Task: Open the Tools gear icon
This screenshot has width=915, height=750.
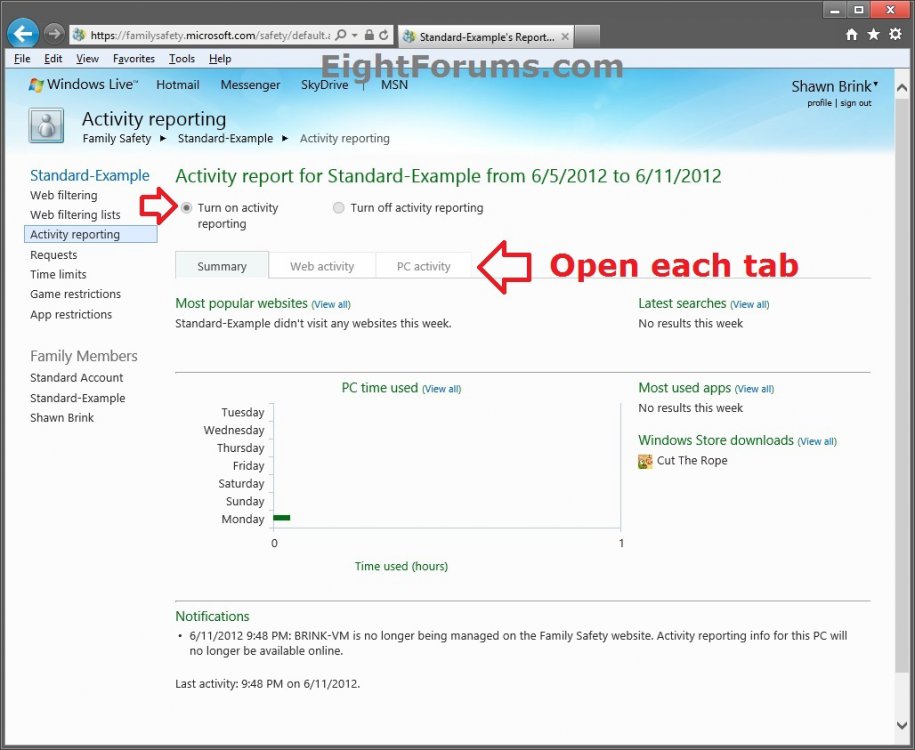Action: (895, 35)
